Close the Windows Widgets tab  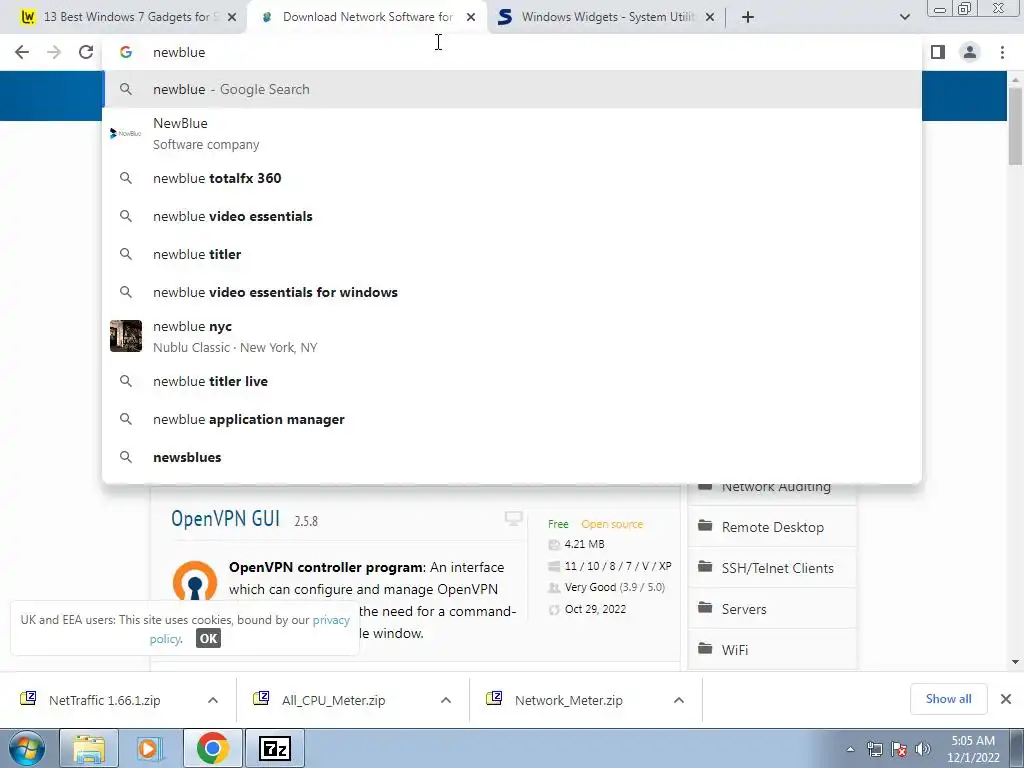(710, 18)
